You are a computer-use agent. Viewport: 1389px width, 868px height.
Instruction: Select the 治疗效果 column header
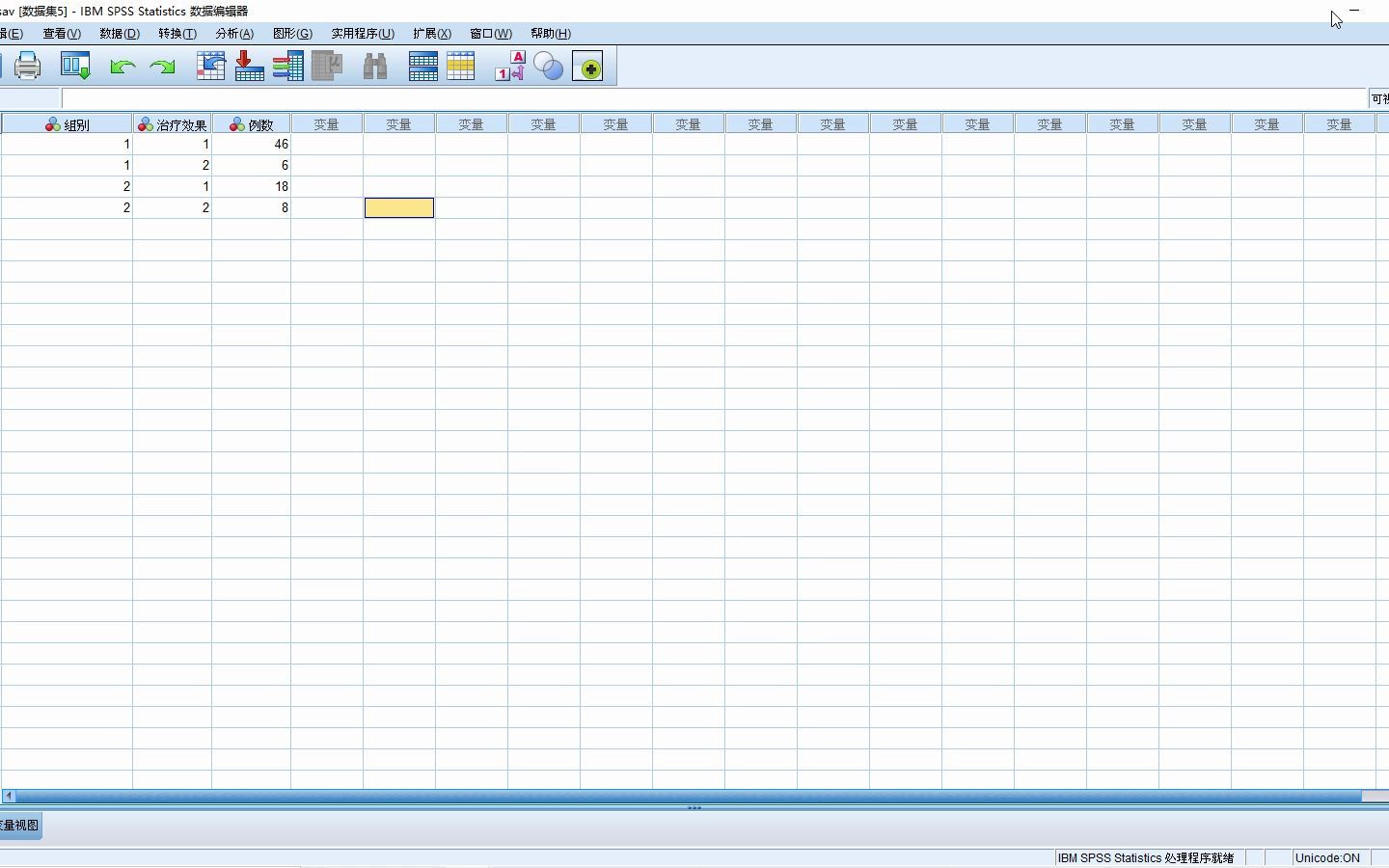coord(173,124)
